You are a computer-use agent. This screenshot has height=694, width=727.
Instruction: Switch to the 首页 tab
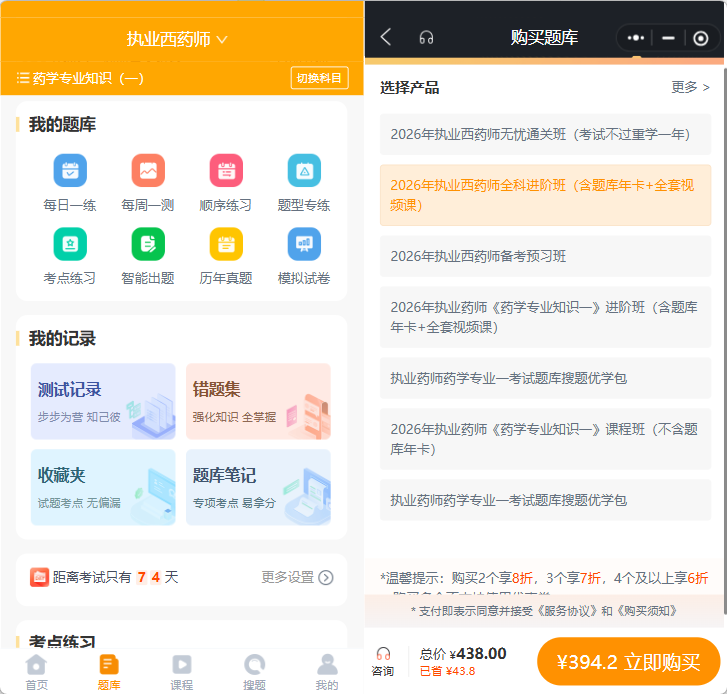36,672
